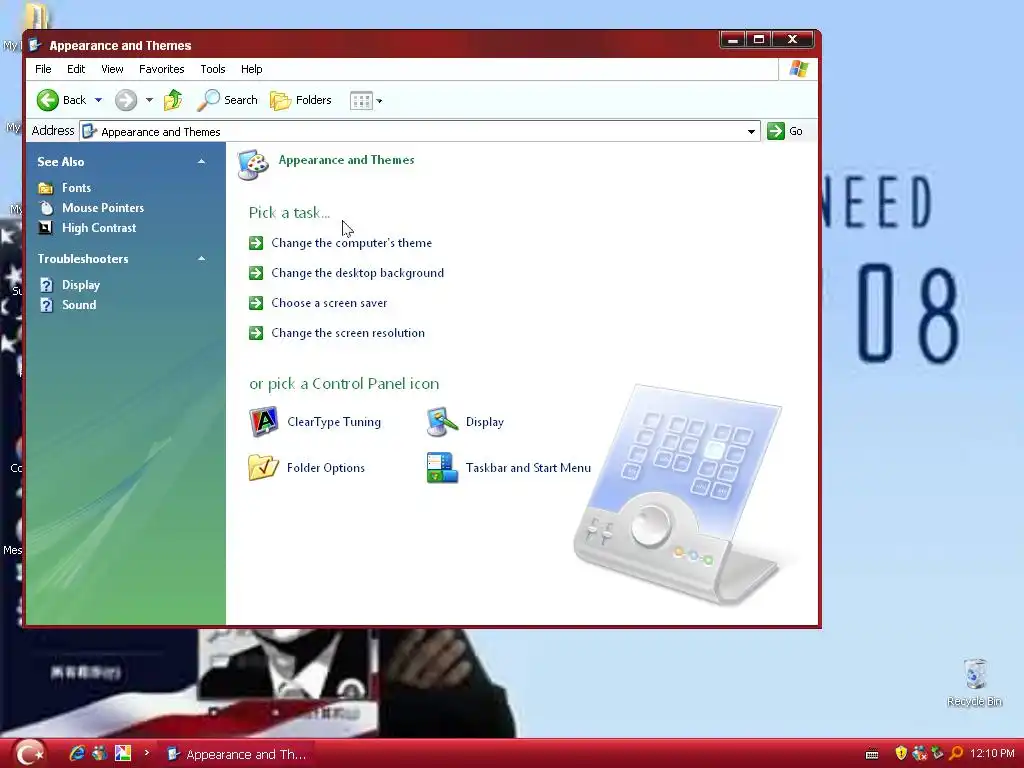Click the High Contrast icon
Viewport: 1024px width, 768px height.
[46, 228]
